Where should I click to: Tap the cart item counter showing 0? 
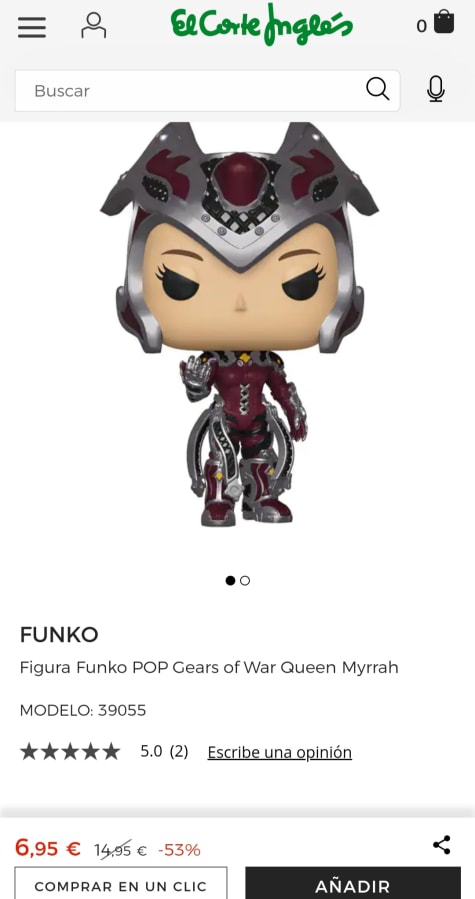(422, 26)
